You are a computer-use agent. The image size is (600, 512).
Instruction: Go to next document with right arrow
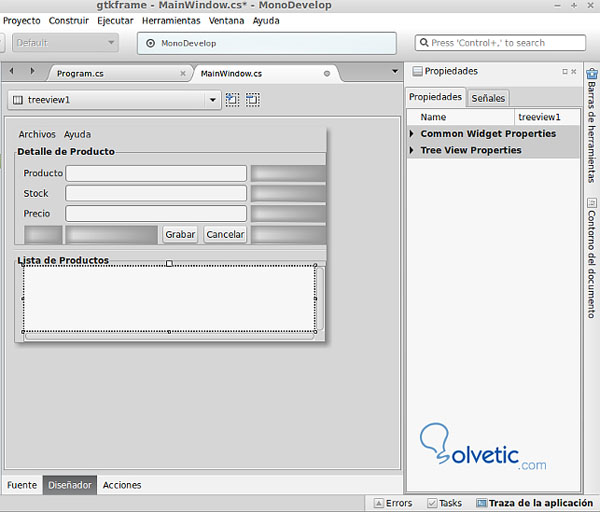[x=32, y=71]
